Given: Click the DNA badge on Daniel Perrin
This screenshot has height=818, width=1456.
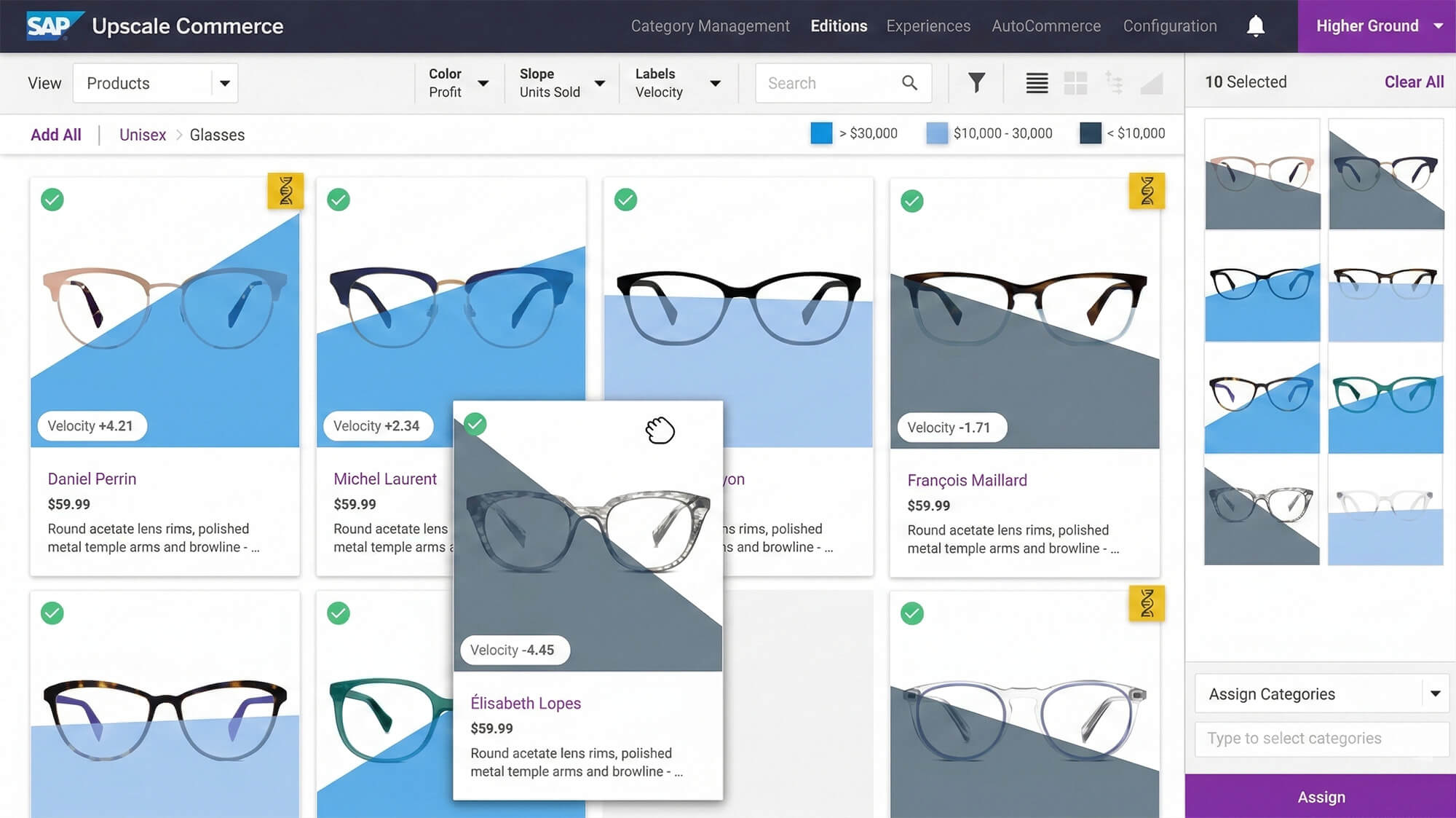Looking at the screenshot, I should coord(285,191).
